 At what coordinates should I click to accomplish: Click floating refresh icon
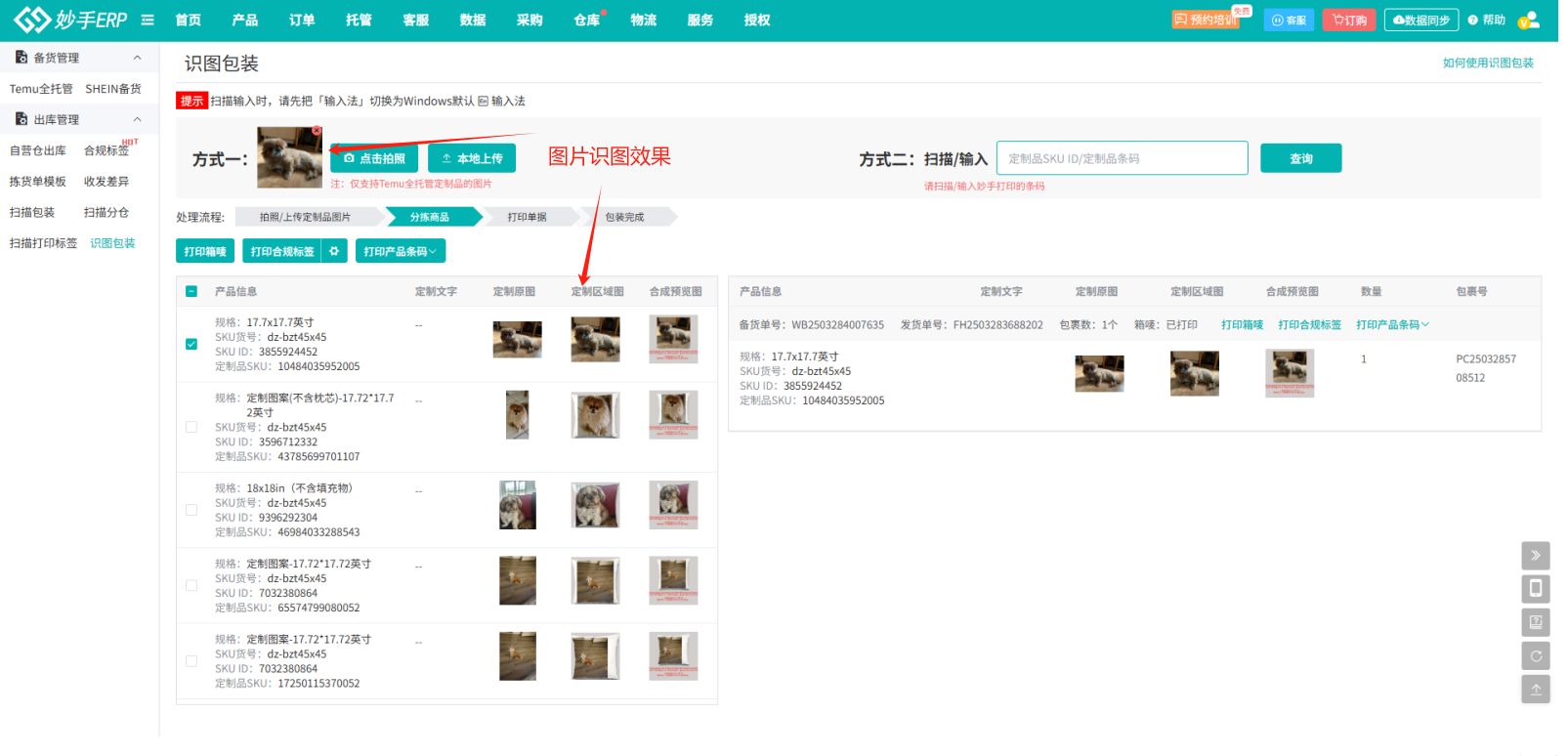click(1535, 655)
